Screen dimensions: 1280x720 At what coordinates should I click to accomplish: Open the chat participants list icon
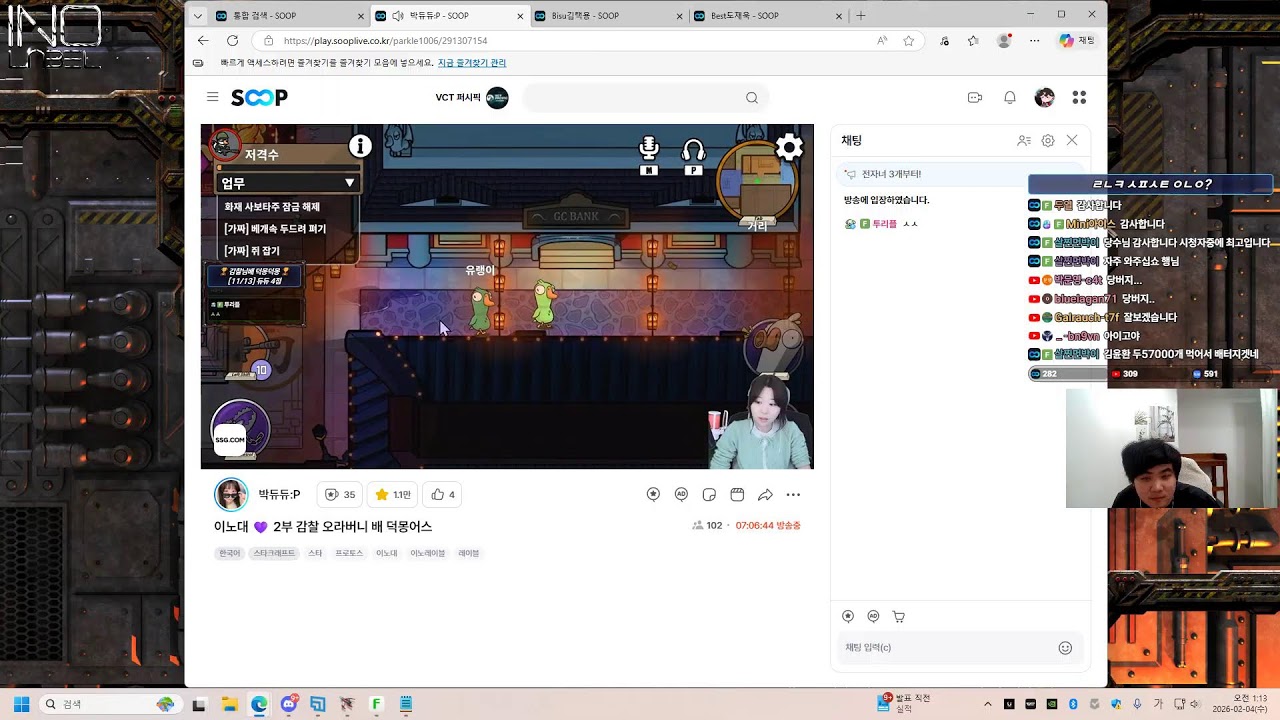(1023, 141)
